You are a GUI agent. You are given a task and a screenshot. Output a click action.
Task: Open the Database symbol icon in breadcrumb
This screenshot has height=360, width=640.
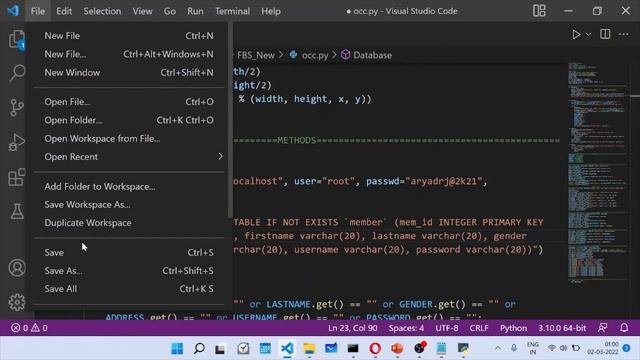click(x=346, y=55)
